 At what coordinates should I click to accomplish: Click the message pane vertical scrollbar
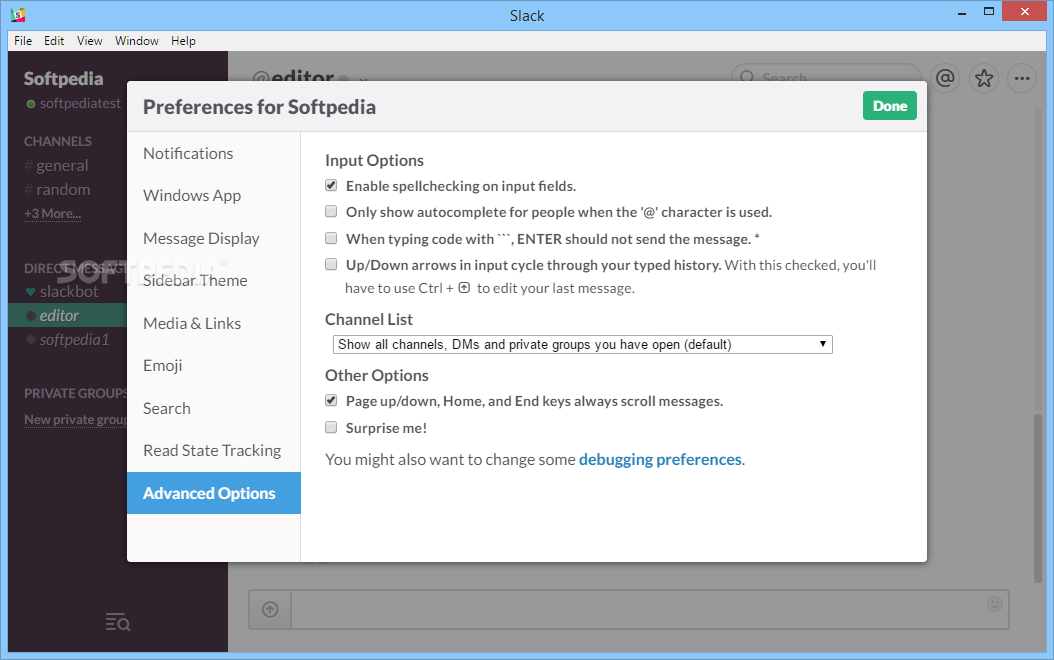click(1038, 497)
